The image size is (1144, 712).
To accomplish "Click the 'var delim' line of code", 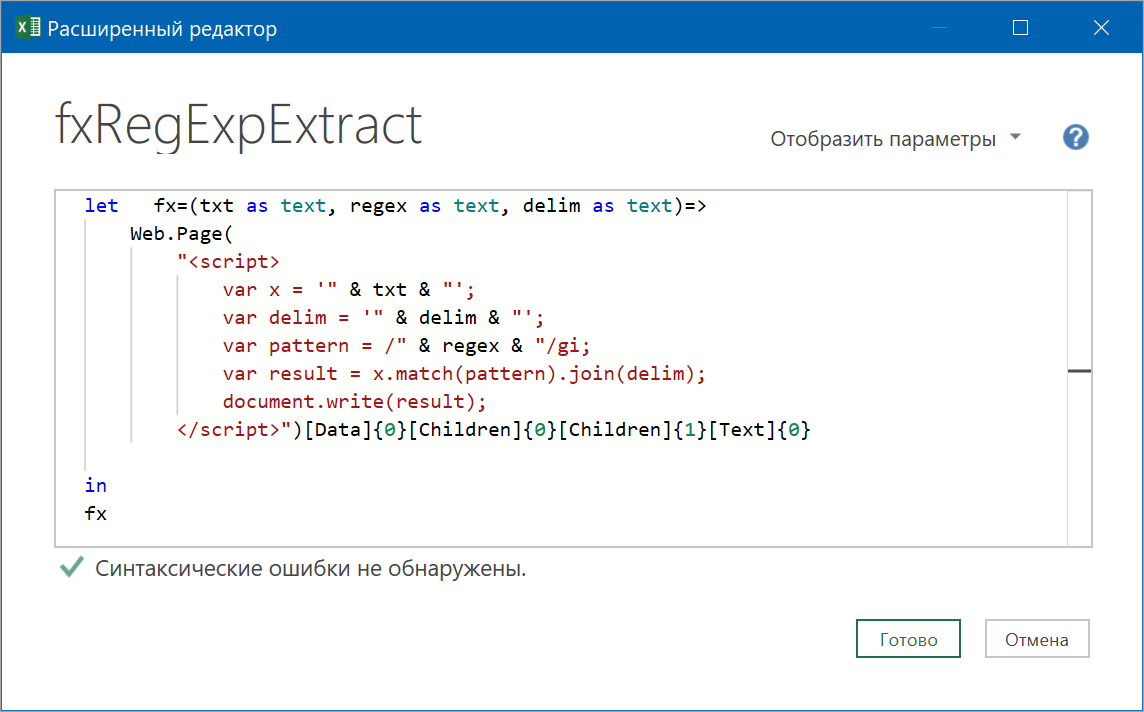I will pos(384,318).
